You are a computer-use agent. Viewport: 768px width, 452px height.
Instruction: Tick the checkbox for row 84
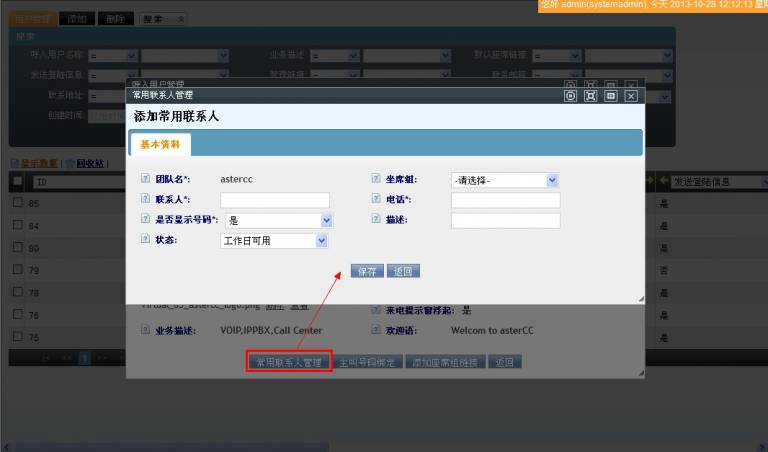18,225
